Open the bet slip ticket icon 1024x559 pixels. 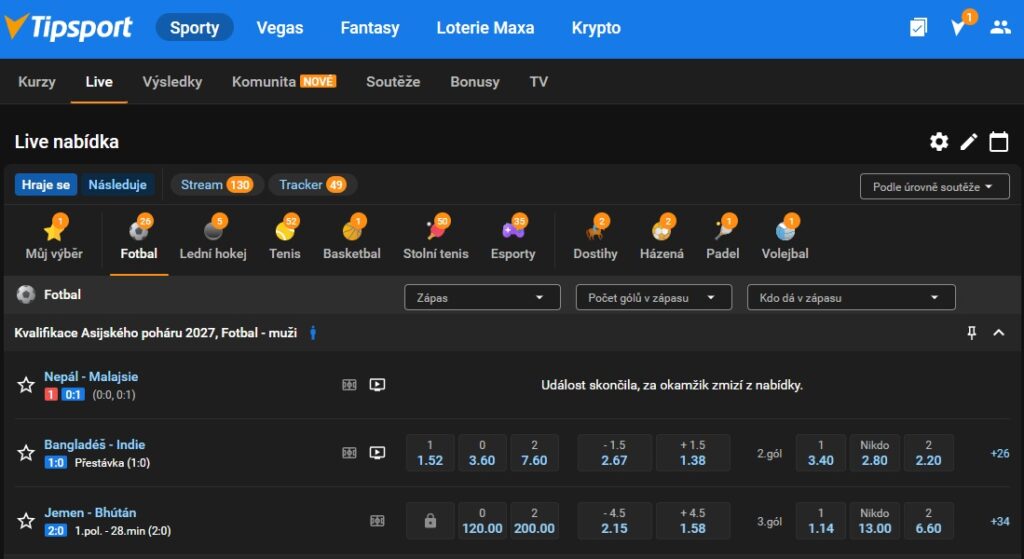(918, 28)
